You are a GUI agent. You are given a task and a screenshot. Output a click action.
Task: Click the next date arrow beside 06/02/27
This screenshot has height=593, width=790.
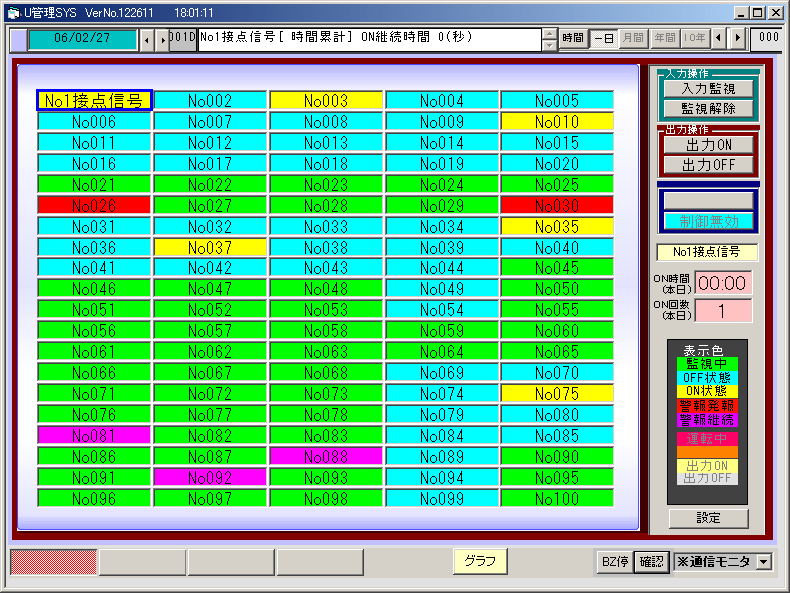click(162, 39)
